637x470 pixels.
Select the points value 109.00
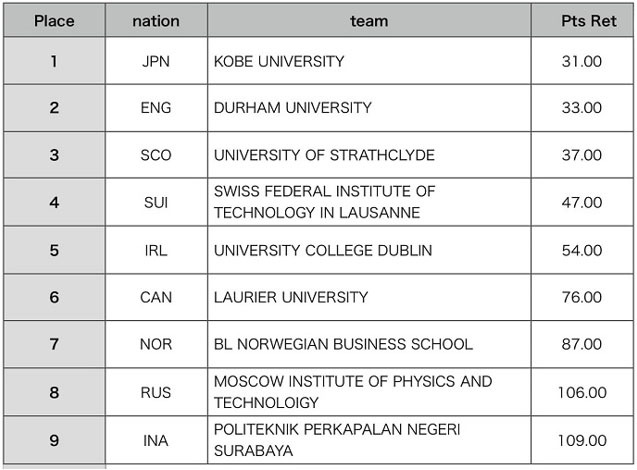[x=582, y=440]
